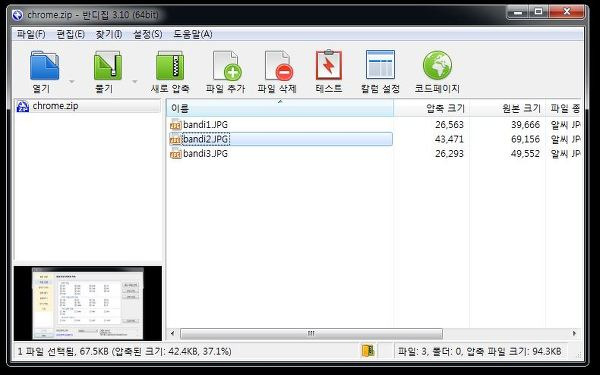Maximize the Bandizip window
The height and width of the screenshot is (375, 600).
[539, 13]
